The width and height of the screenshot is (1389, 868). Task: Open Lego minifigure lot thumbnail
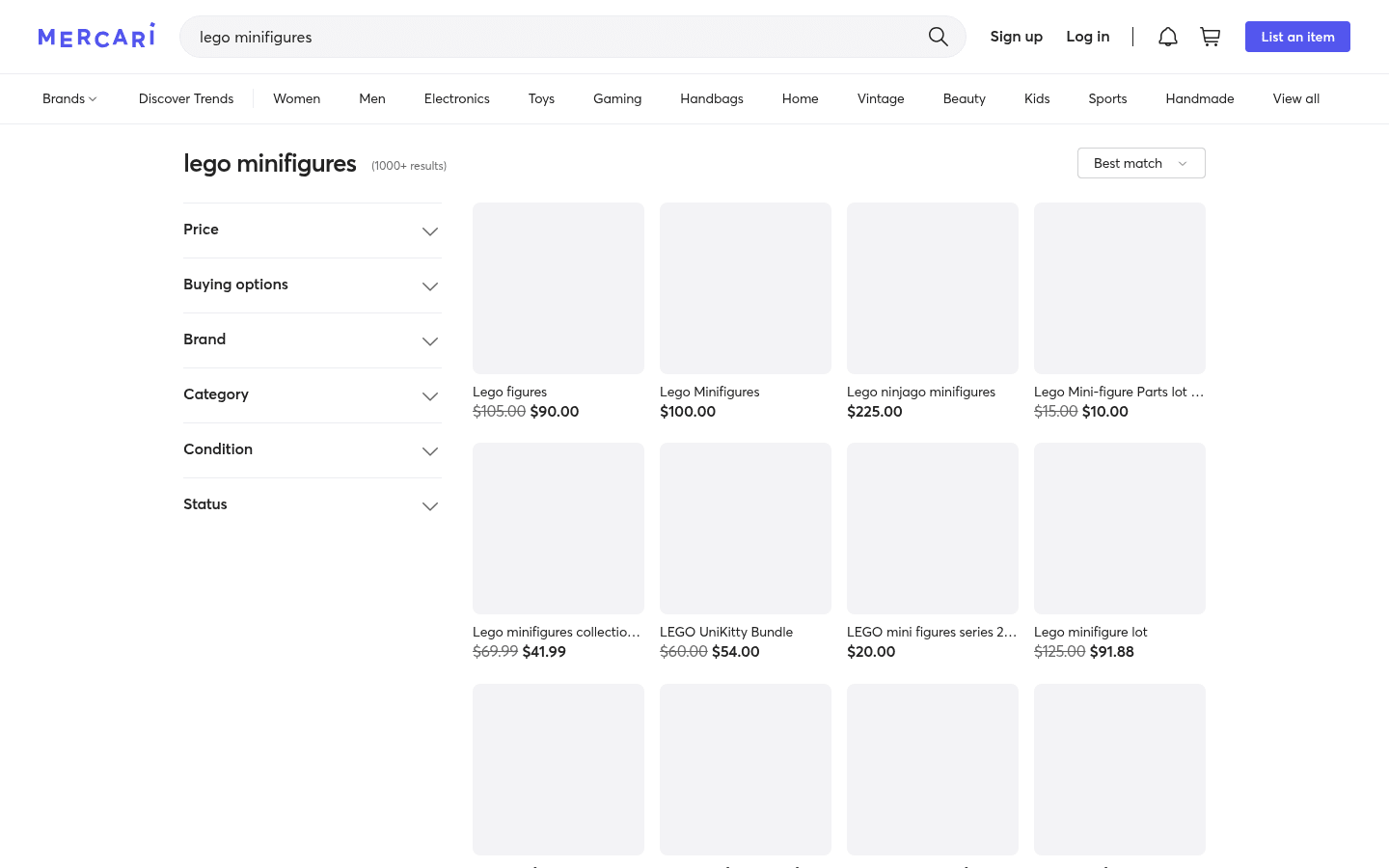1120,529
